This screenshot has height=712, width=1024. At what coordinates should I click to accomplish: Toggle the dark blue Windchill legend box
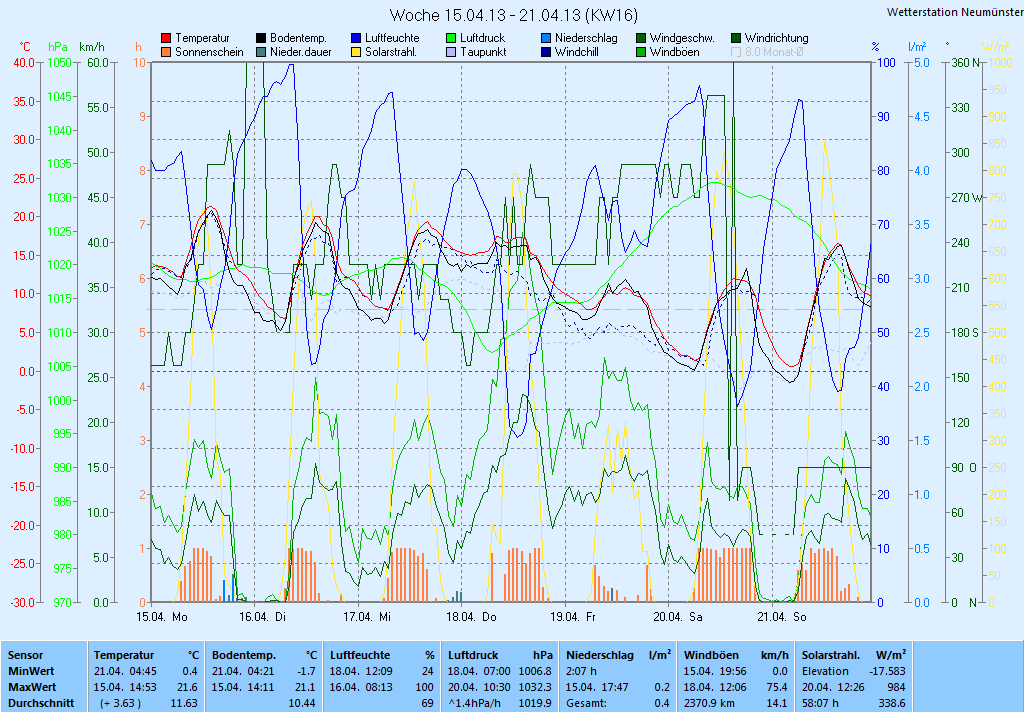(546, 52)
